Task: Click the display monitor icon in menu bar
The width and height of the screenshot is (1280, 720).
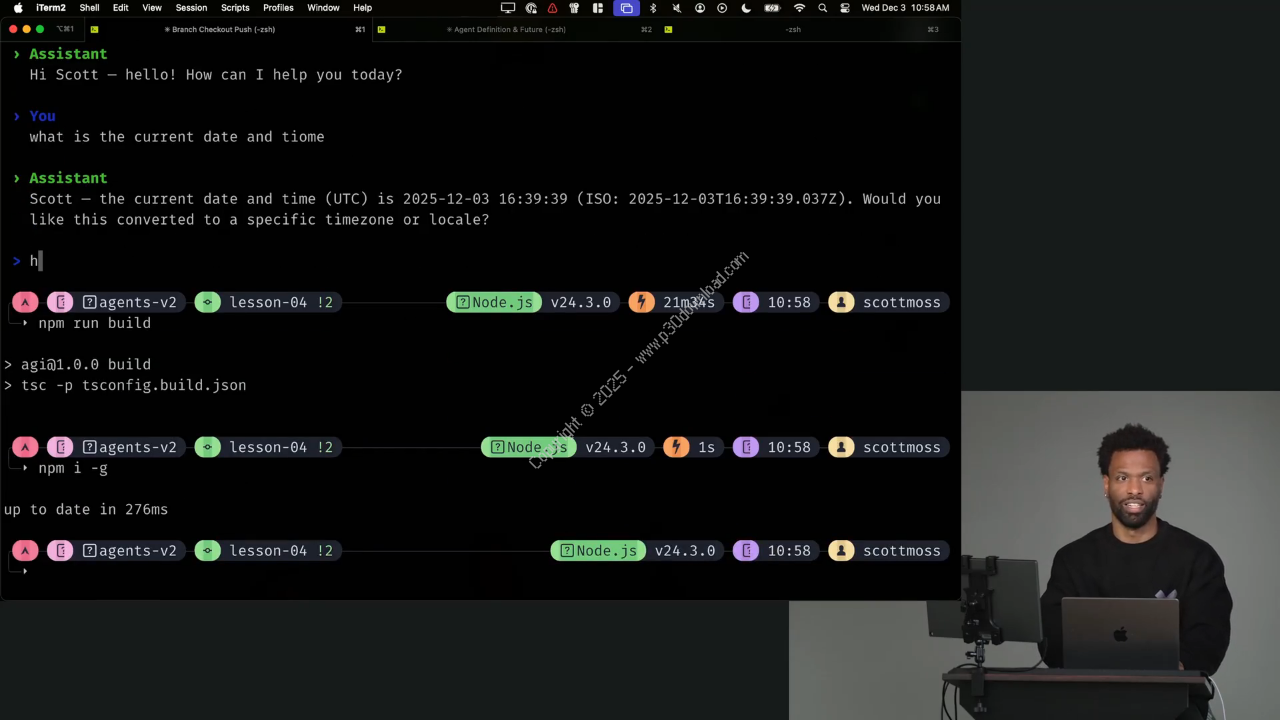Action: [x=508, y=8]
